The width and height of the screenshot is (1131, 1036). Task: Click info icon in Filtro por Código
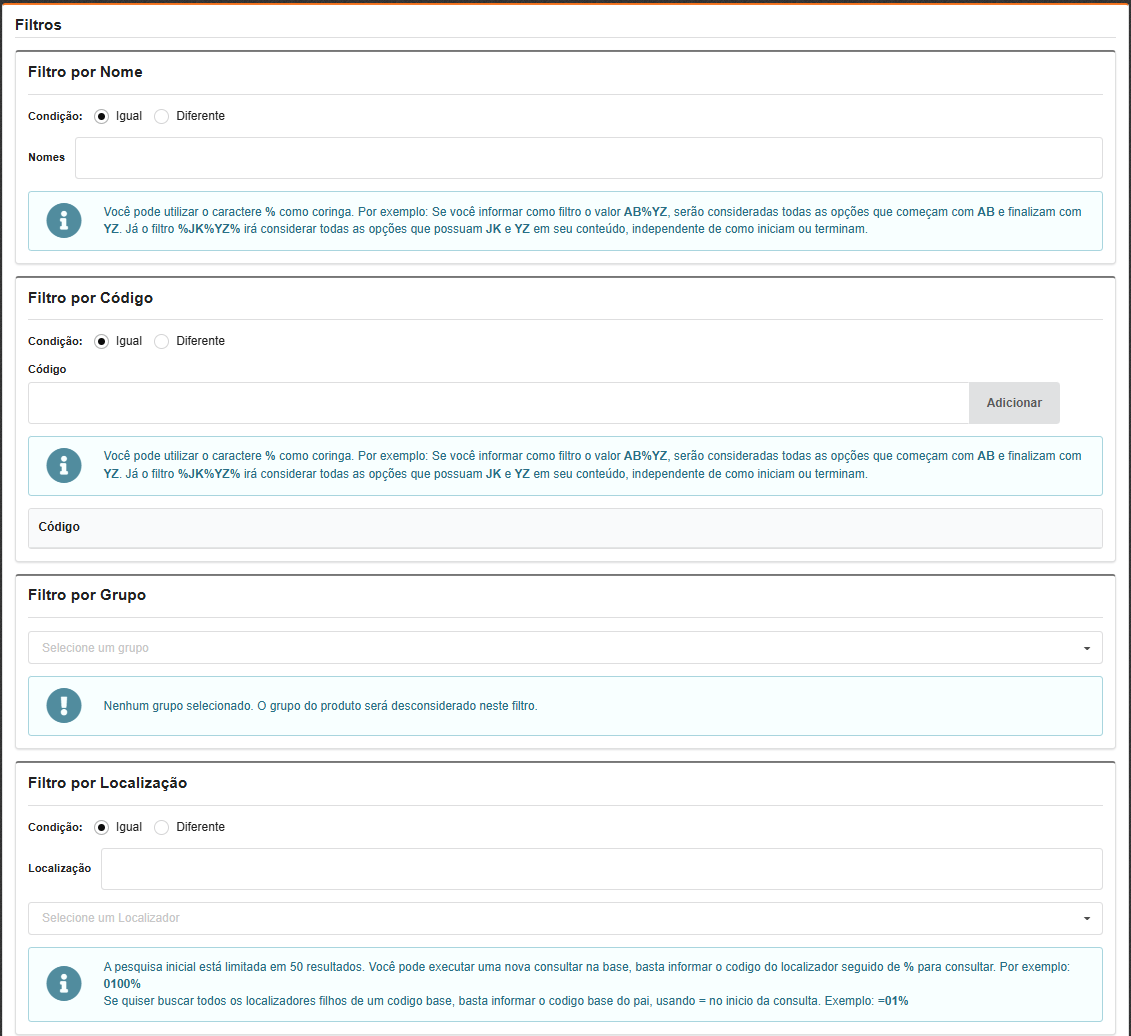[x=65, y=465]
